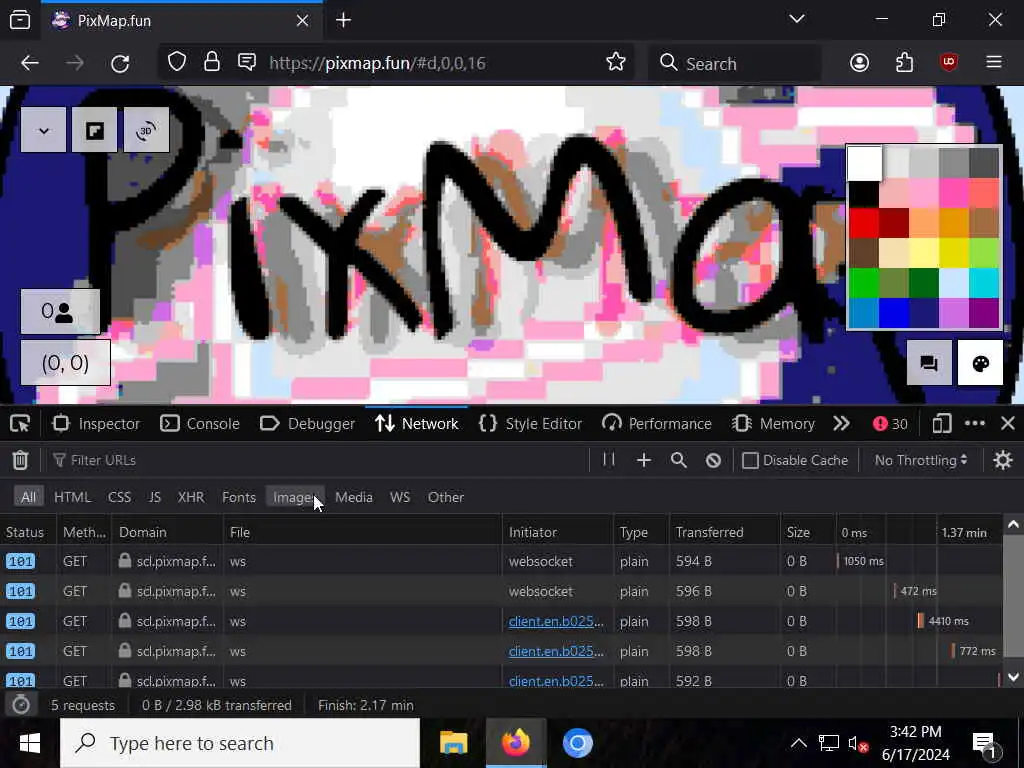Open uBlock Origin extension icon
This screenshot has height=768, width=1024.
pyautogui.click(x=949, y=63)
